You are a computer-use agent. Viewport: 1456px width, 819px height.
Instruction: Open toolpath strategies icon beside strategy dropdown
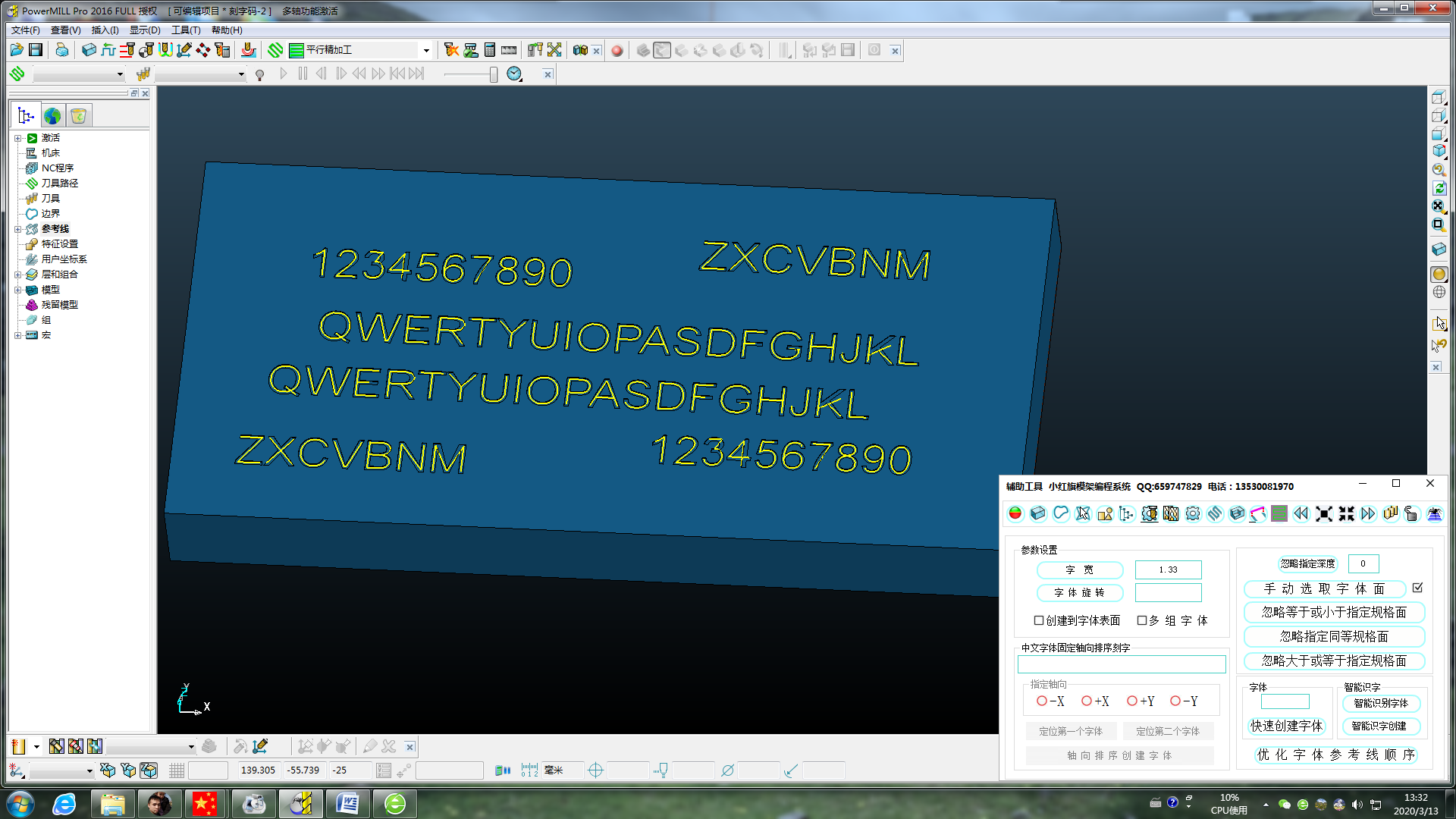pos(275,50)
